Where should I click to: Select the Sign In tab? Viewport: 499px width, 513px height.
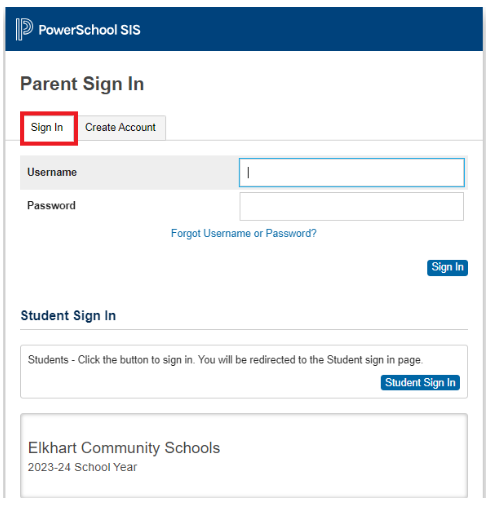pyautogui.click(x=47, y=127)
